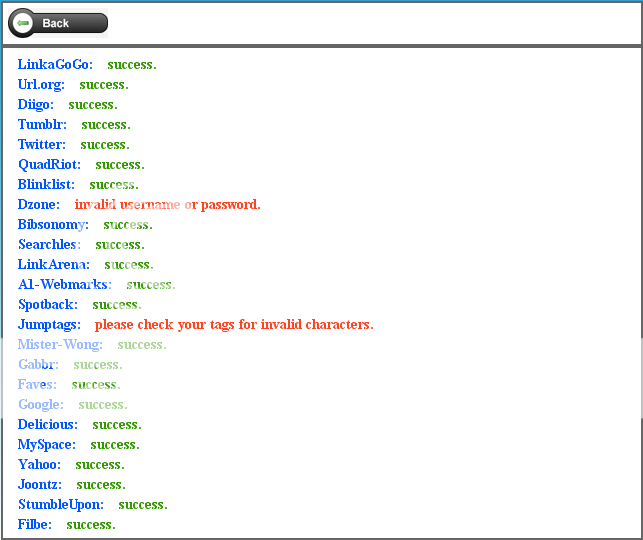Click the A1-Webmarks service name
Image resolution: width=643 pixels, height=540 pixels.
pyautogui.click(x=65, y=285)
